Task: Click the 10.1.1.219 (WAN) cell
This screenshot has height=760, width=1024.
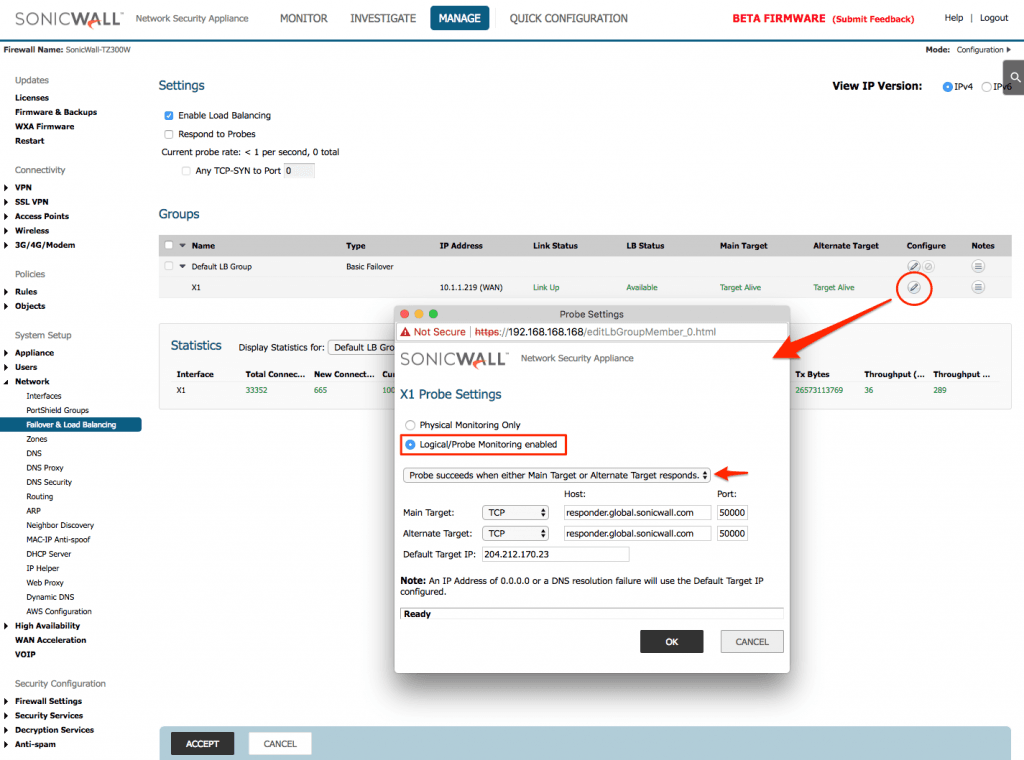Action: point(471,287)
